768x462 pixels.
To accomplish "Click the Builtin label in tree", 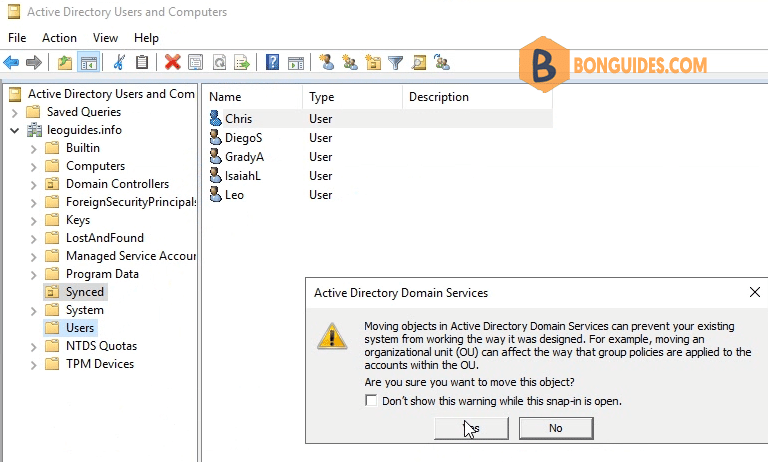I will coord(83,148).
